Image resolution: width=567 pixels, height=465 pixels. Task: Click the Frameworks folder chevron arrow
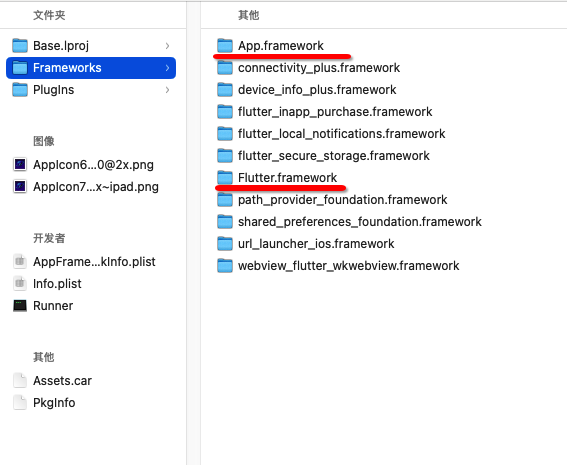[167, 68]
